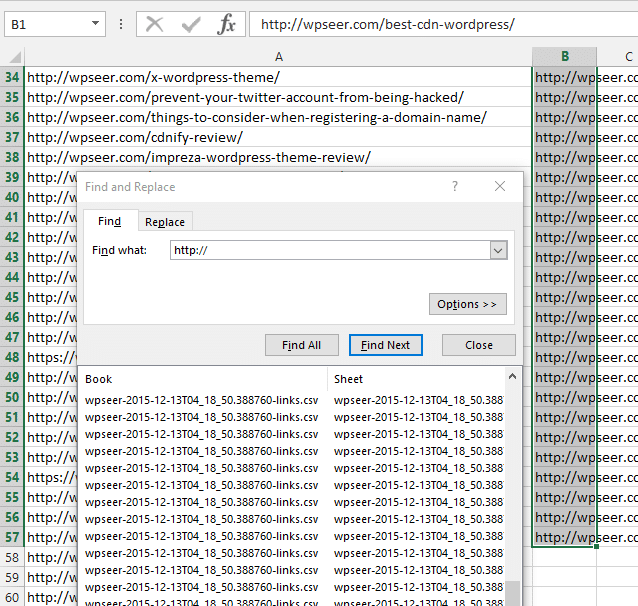The width and height of the screenshot is (638, 606).
Task: Click inside the Find what input field
Action: tap(330, 250)
